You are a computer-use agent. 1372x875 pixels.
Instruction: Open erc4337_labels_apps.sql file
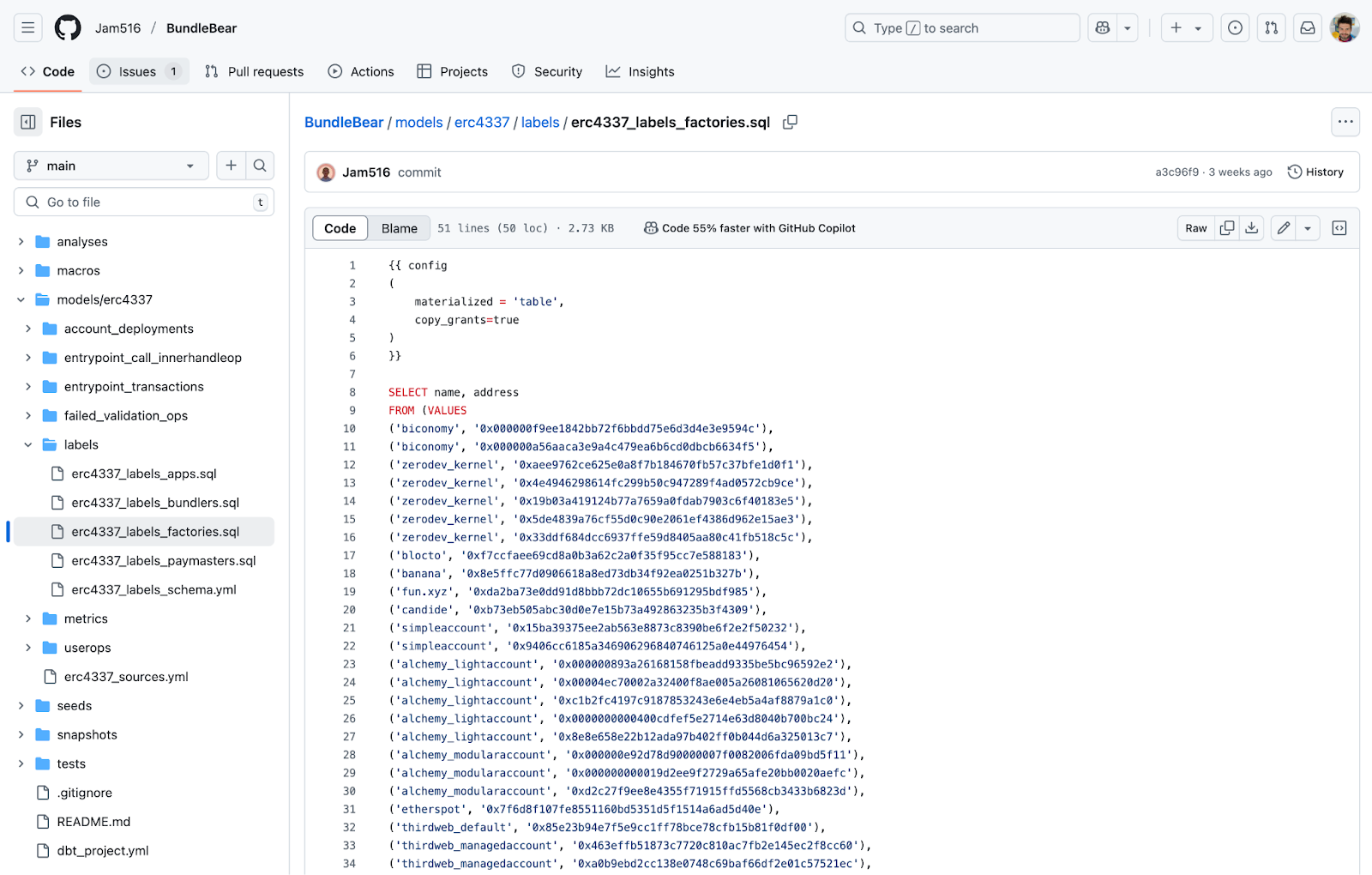[x=144, y=474]
